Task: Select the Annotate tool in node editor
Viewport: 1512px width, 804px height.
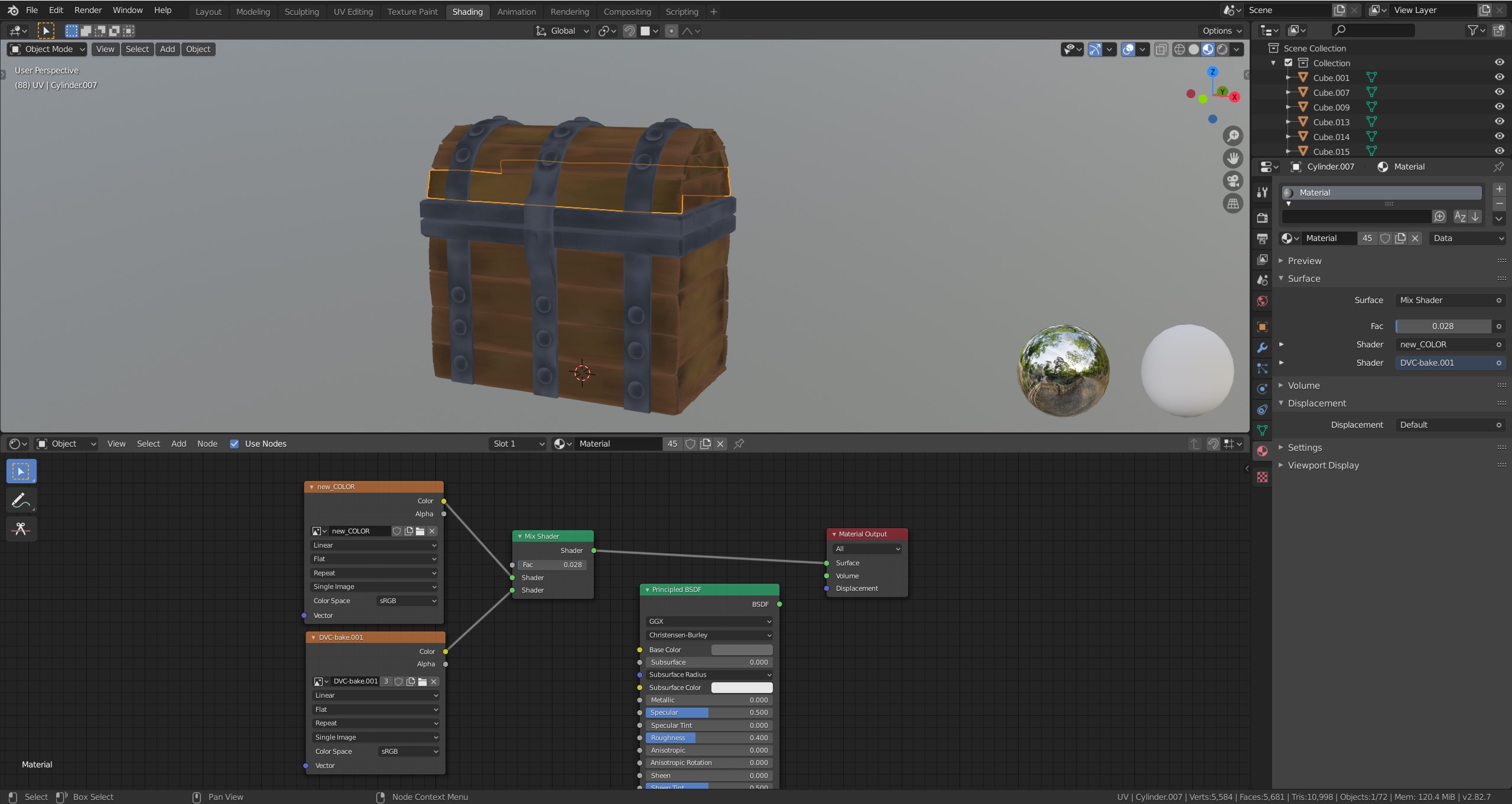Action: [x=21, y=500]
